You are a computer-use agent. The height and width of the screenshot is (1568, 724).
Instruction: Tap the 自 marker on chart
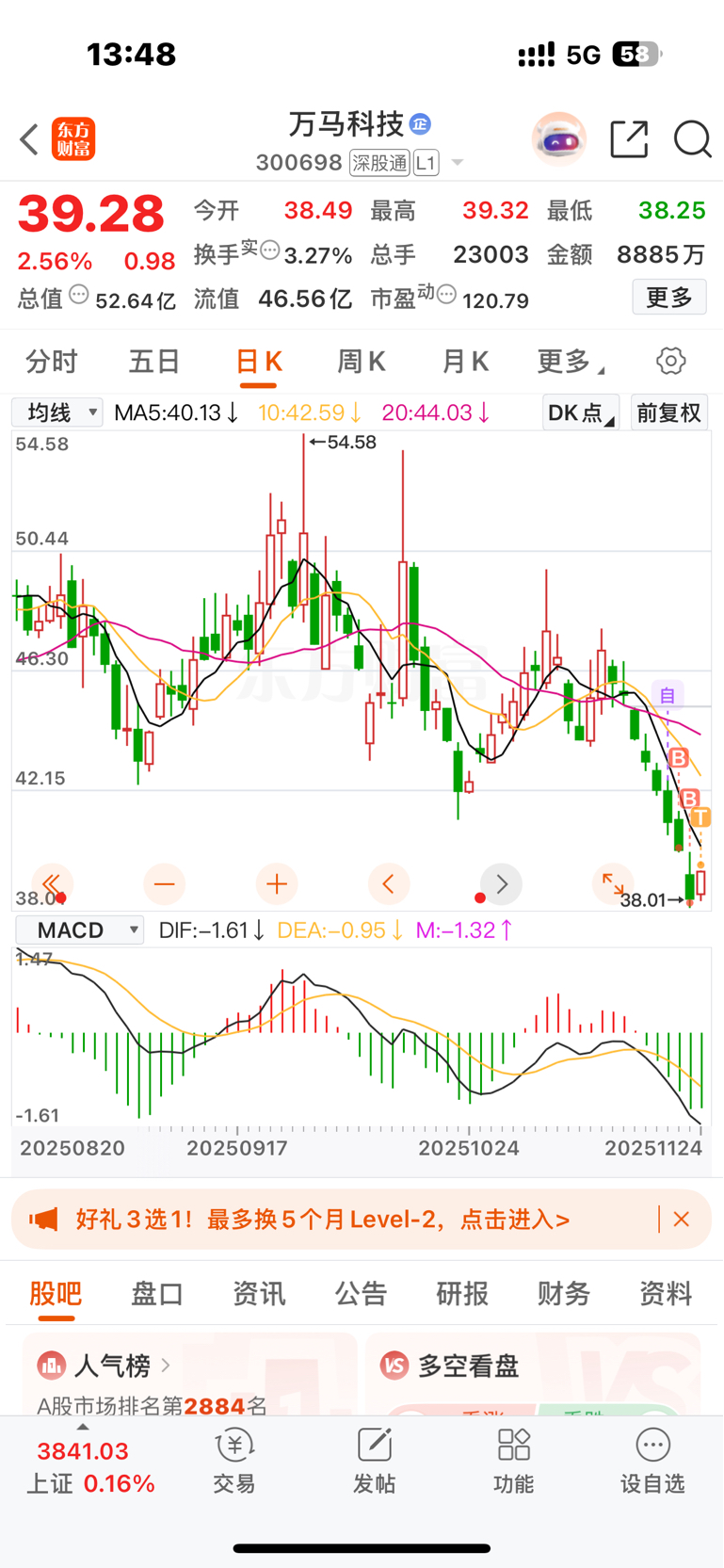[668, 695]
